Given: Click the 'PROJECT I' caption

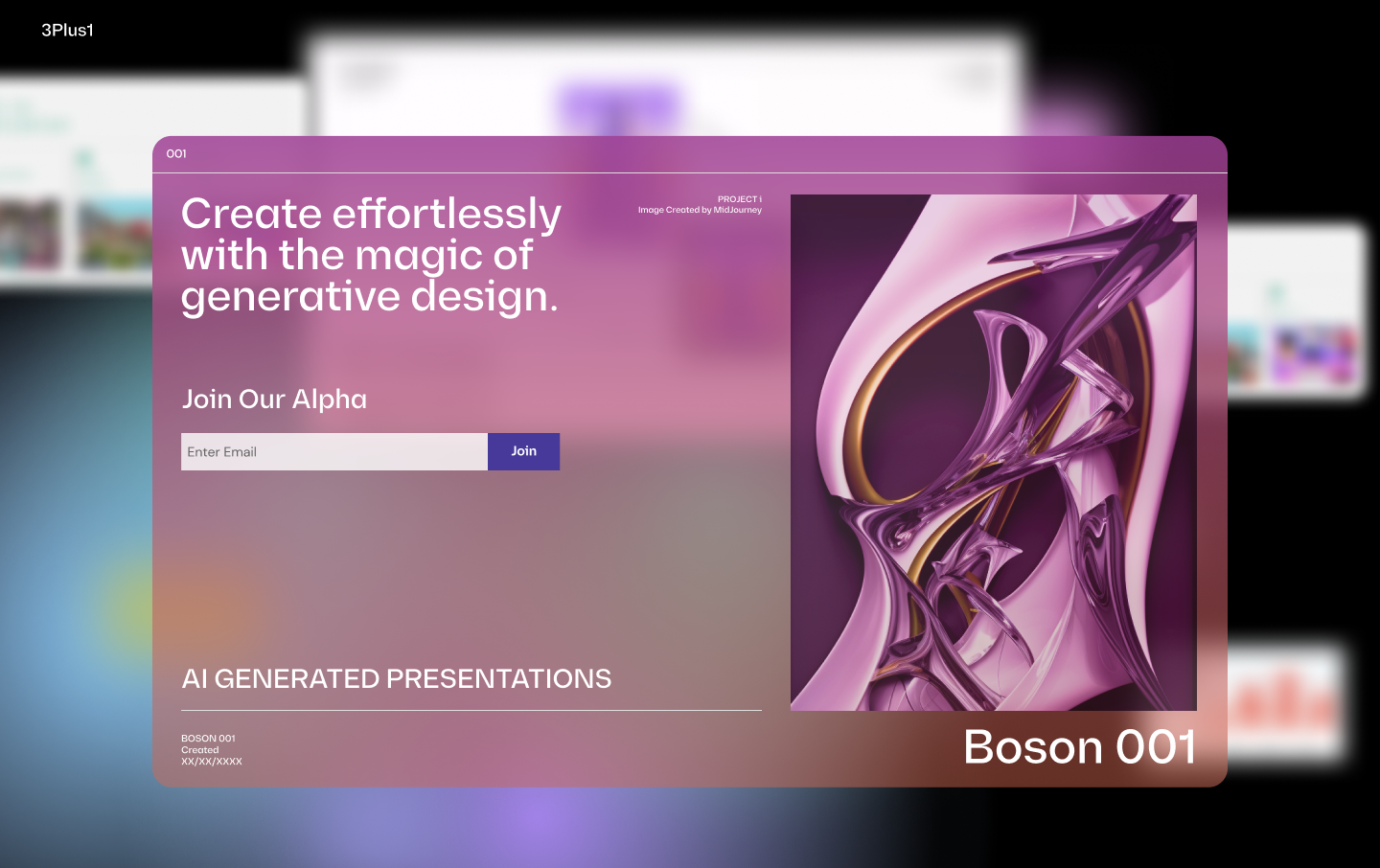Looking at the screenshot, I should (x=739, y=199).
